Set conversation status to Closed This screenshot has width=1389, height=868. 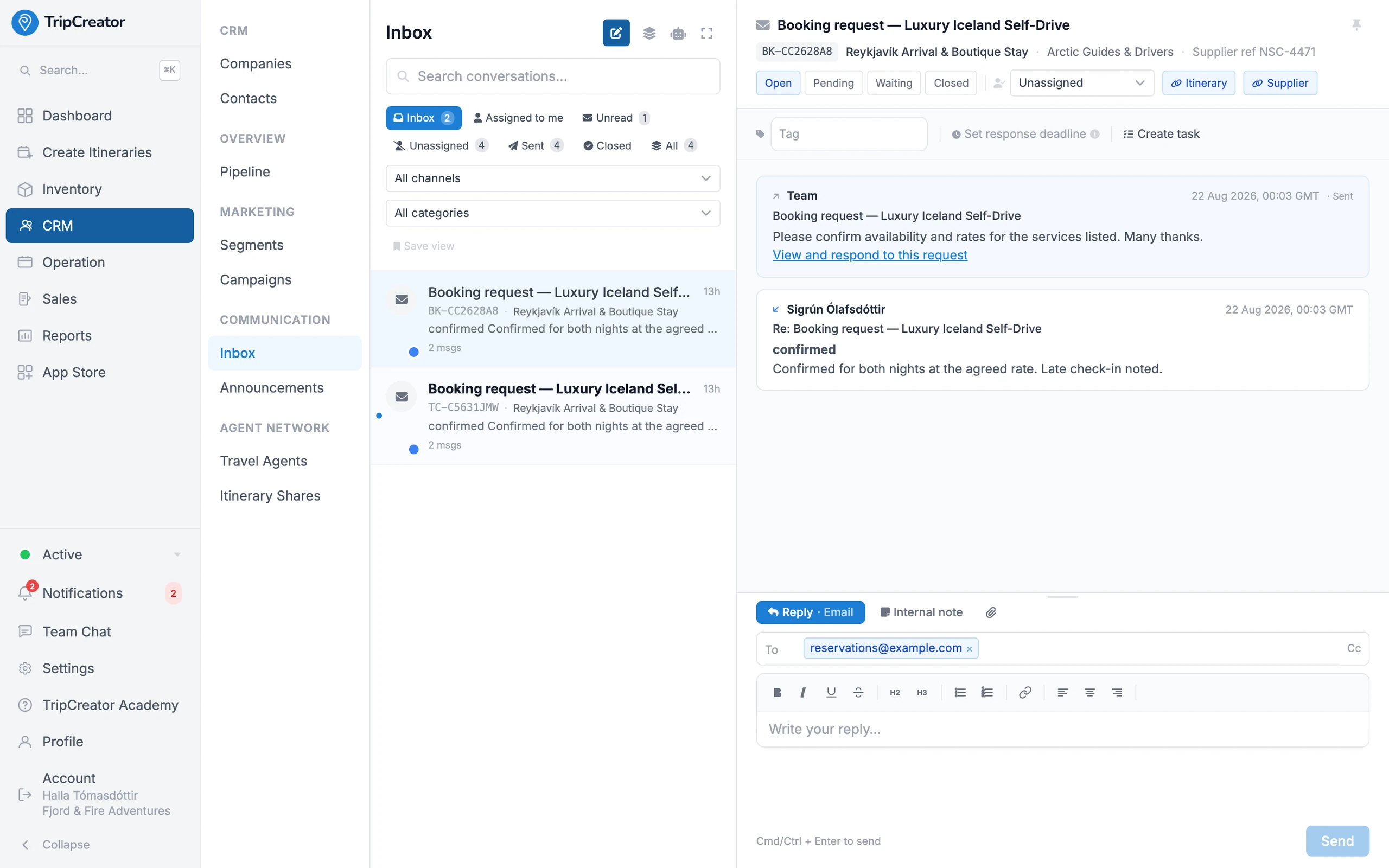951,82
